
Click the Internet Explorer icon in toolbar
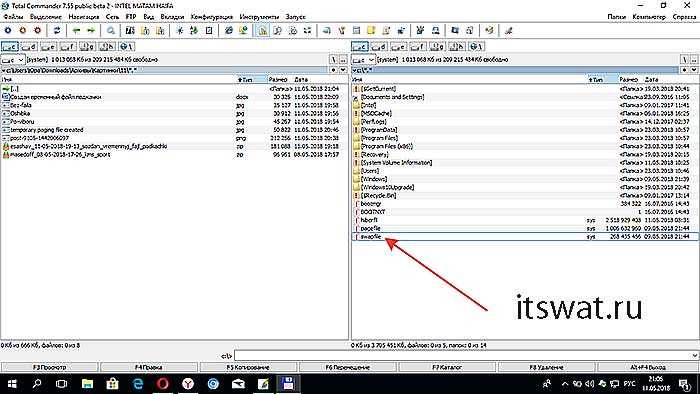tap(229, 30)
